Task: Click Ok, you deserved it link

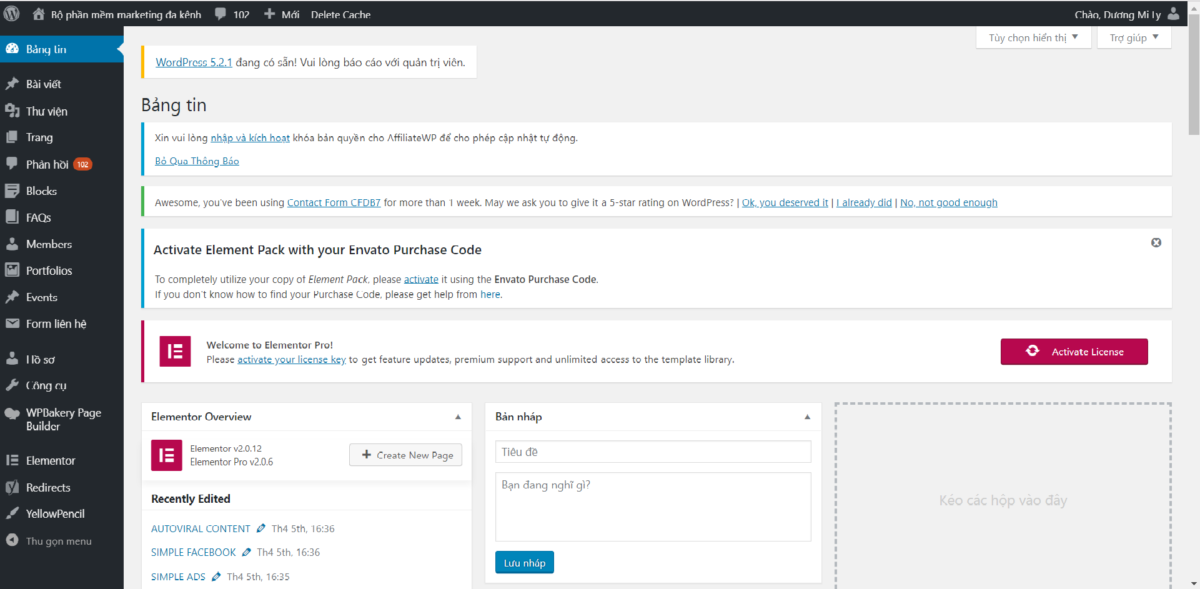Action: (785, 202)
